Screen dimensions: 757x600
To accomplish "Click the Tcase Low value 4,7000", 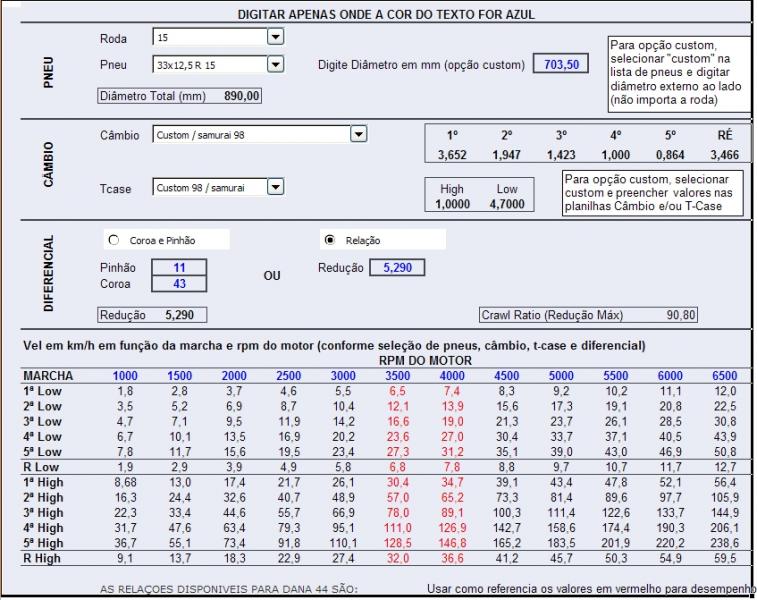I will [x=507, y=204].
